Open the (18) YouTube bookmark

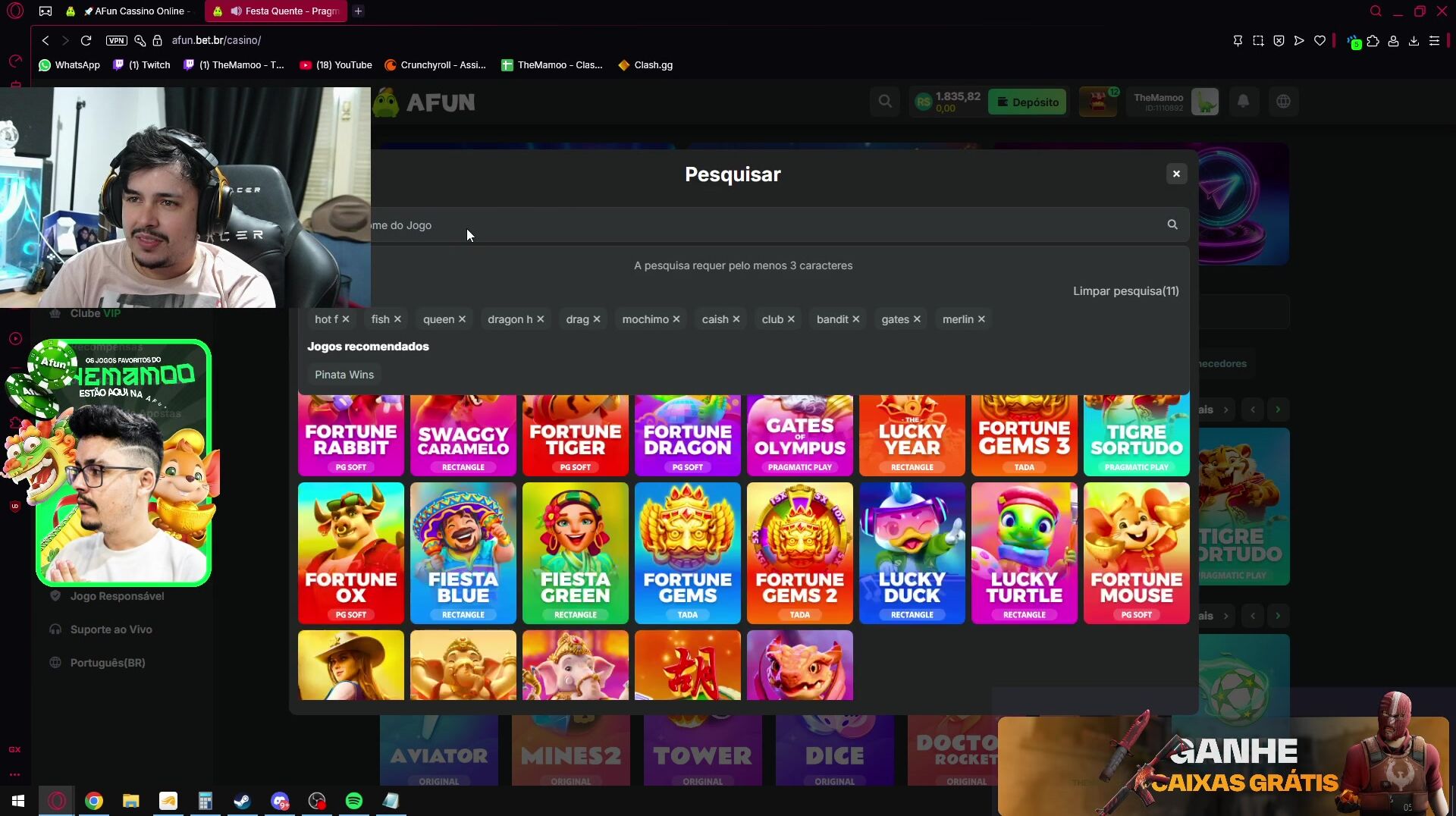(x=336, y=65)
